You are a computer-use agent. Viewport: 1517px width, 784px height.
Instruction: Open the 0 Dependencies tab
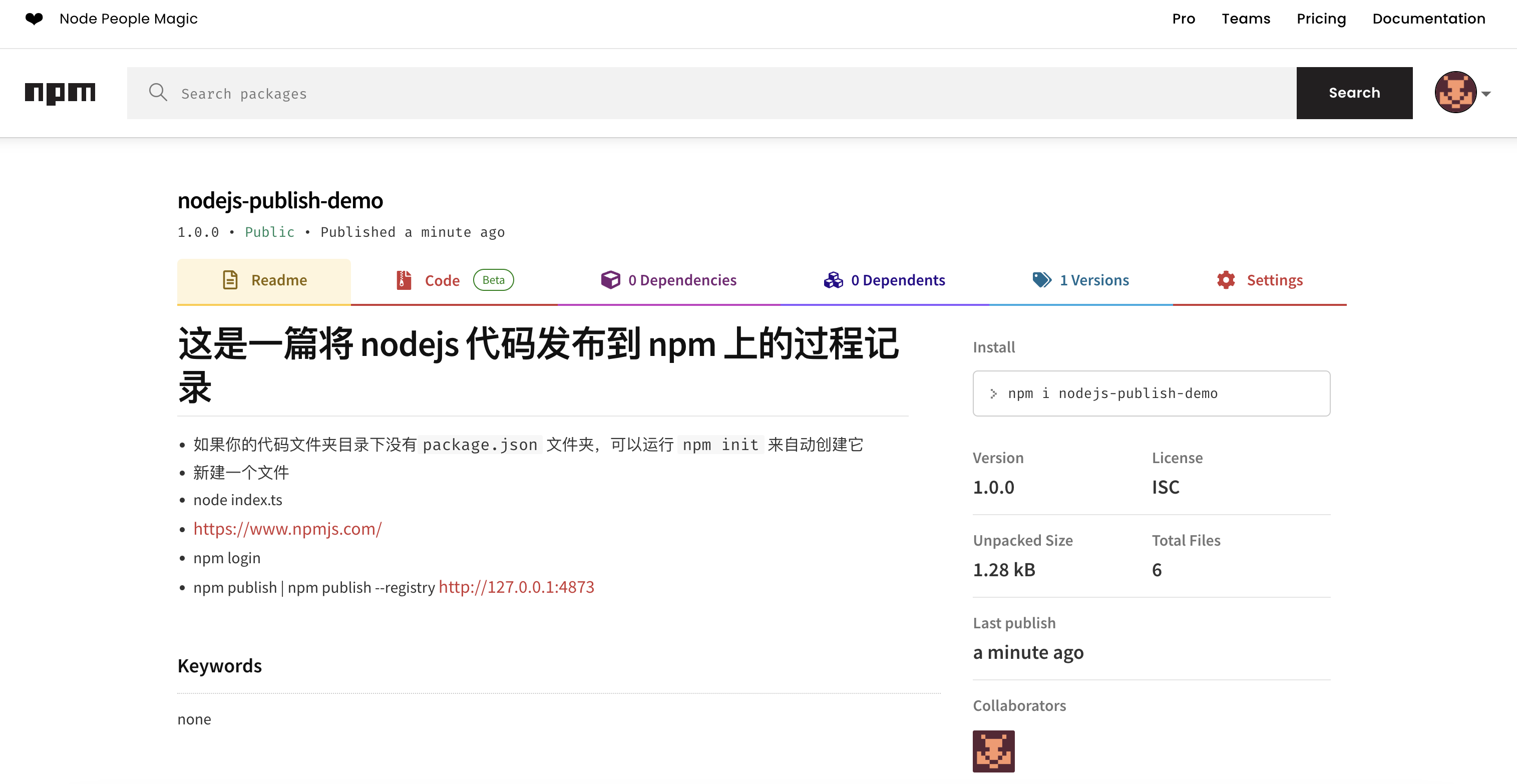point(668,281)
